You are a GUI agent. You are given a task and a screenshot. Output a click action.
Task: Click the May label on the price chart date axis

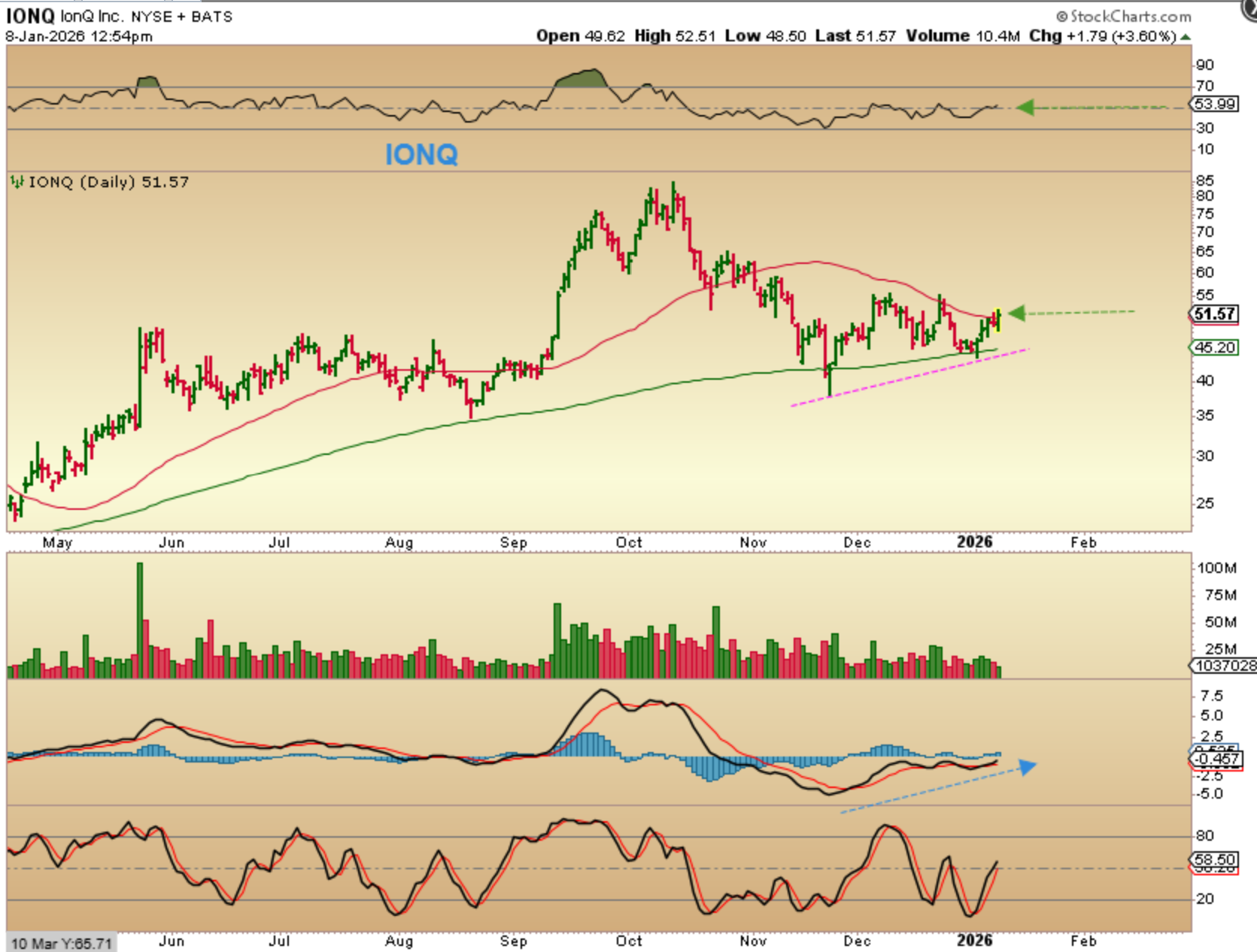(57, 542)
